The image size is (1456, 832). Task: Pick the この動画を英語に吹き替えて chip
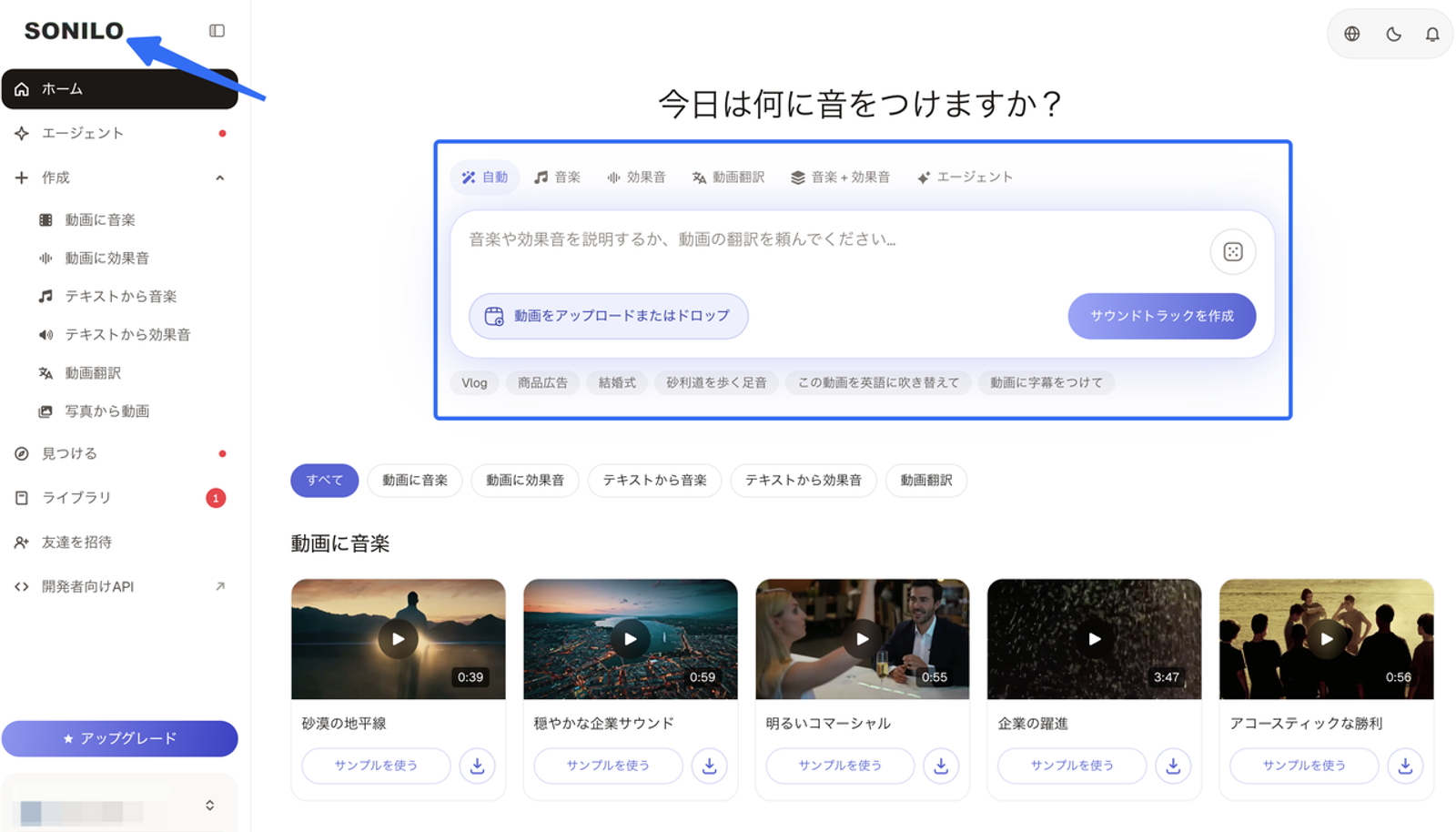pyautogui.click(x=878, y=383)
